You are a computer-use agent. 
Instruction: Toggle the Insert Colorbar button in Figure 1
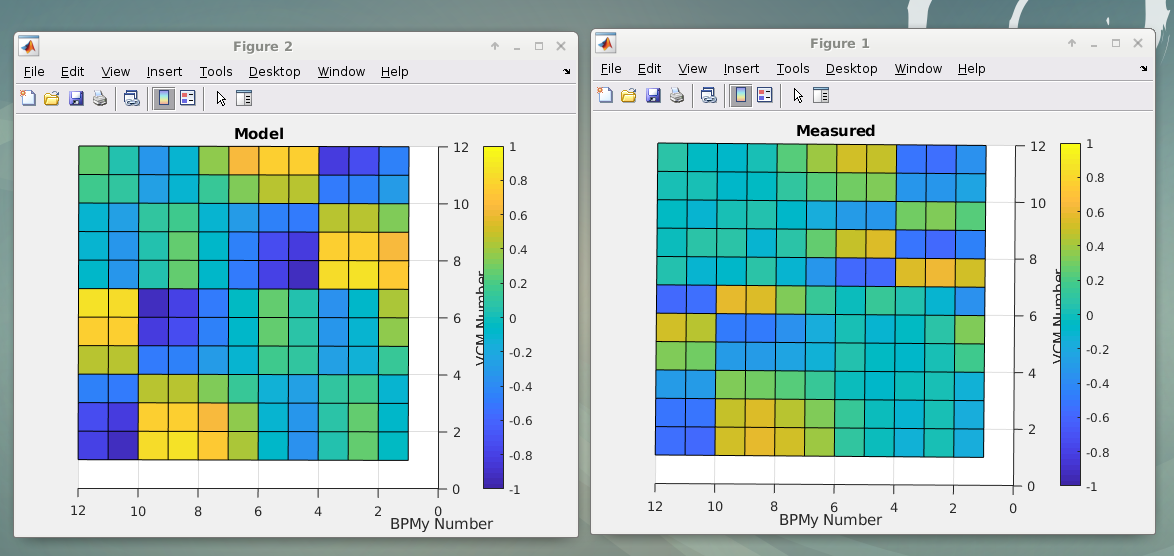pos(740,95)
